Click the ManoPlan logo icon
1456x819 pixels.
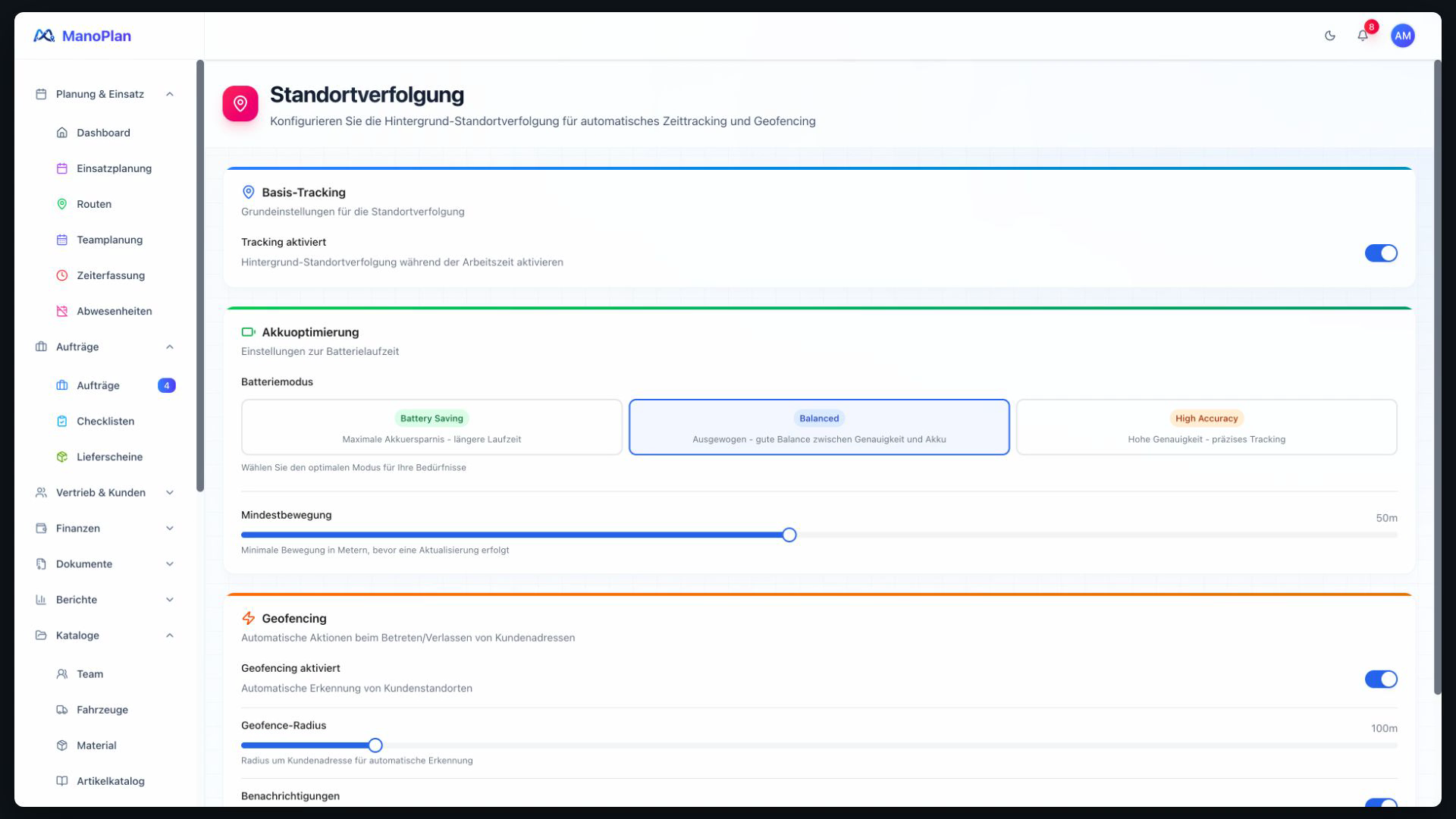(x=44, y=36)
